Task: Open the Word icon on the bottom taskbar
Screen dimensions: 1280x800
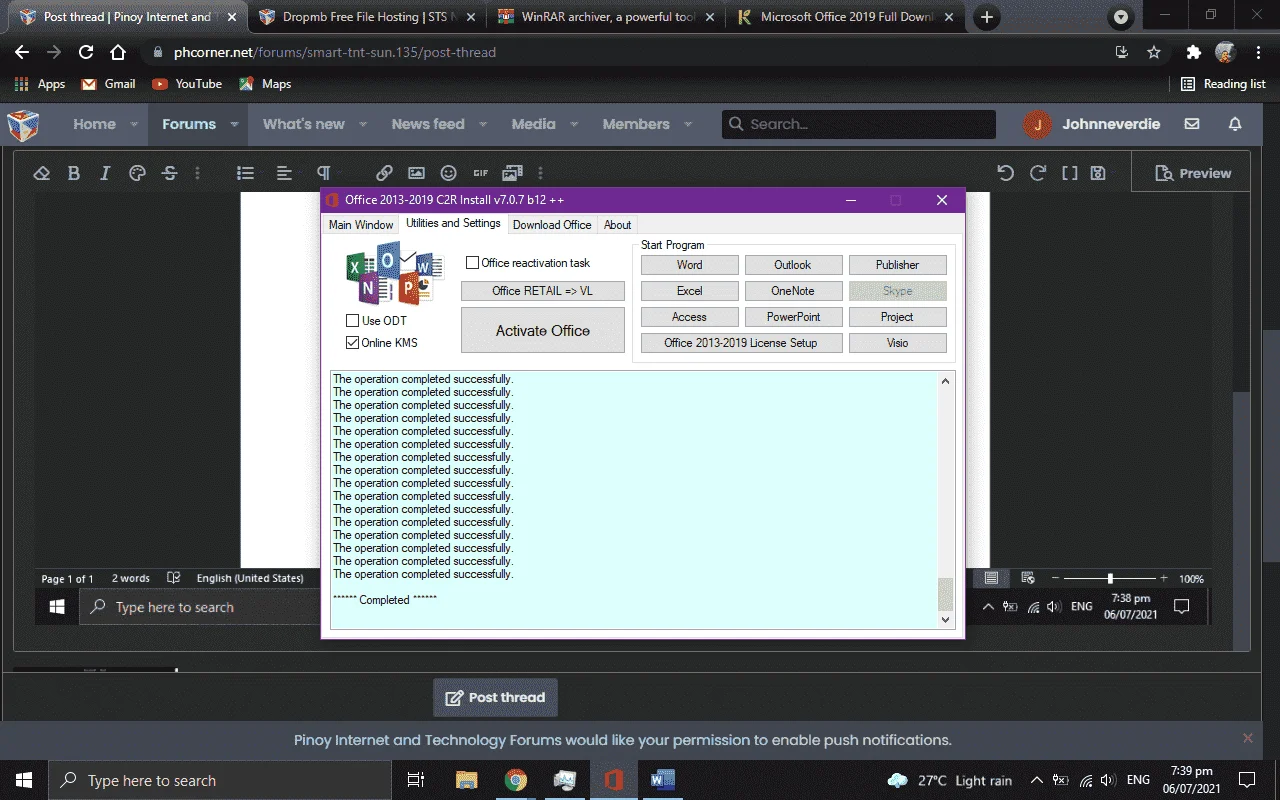Action: coord(663,780)
